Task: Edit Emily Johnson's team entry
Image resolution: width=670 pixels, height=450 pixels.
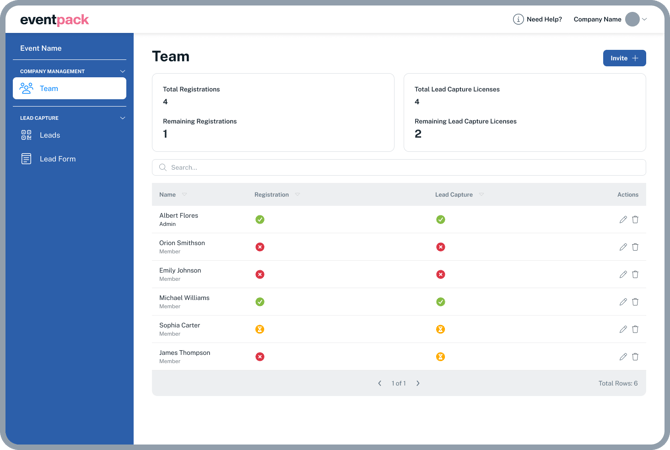Action: 623,274
